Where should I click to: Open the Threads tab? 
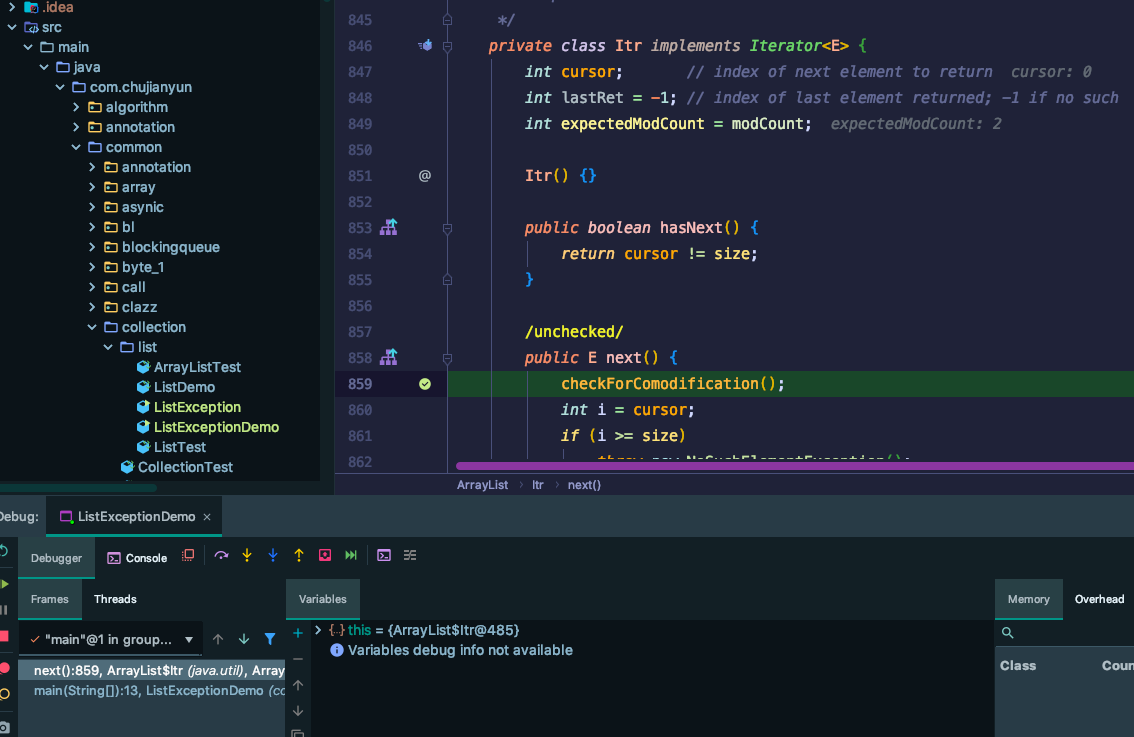click(x=115, y=599)
